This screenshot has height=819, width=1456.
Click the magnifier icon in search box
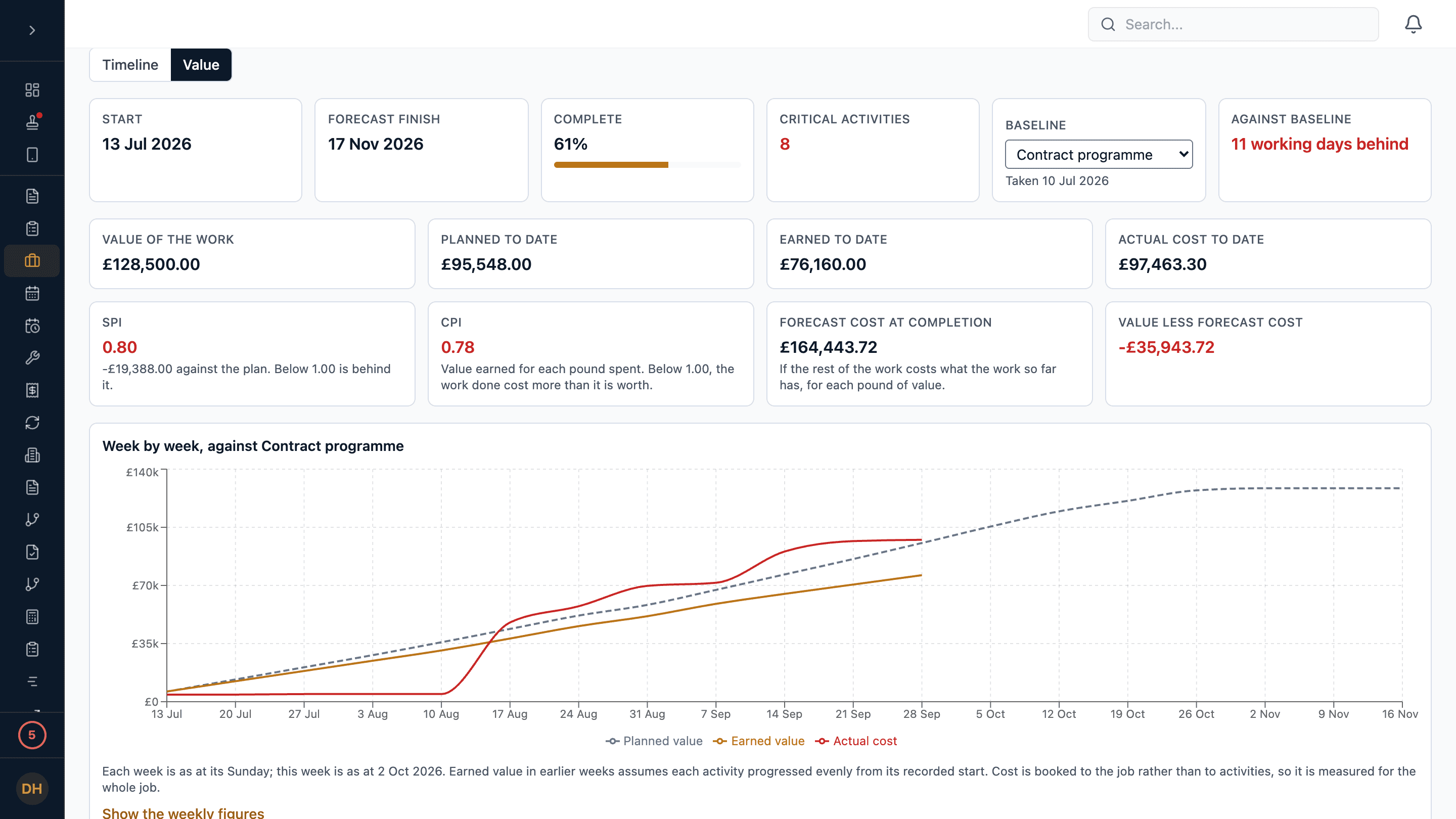click(1108, 24)
